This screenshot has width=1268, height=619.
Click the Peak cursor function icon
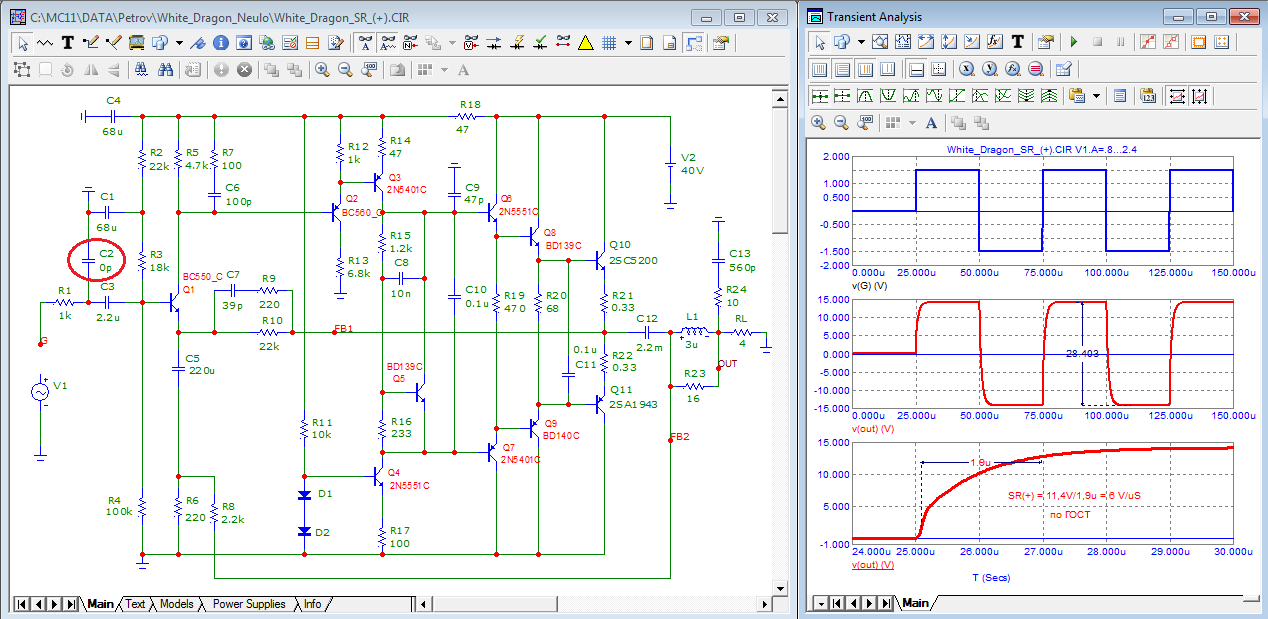pyautogui.click(x=864, y=96)
